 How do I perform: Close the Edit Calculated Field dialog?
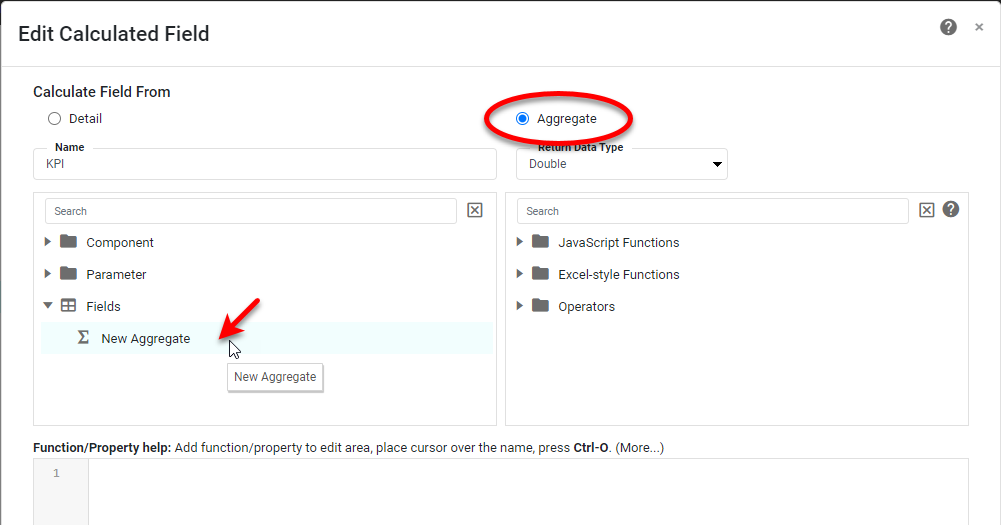click(x=979, y=27)
